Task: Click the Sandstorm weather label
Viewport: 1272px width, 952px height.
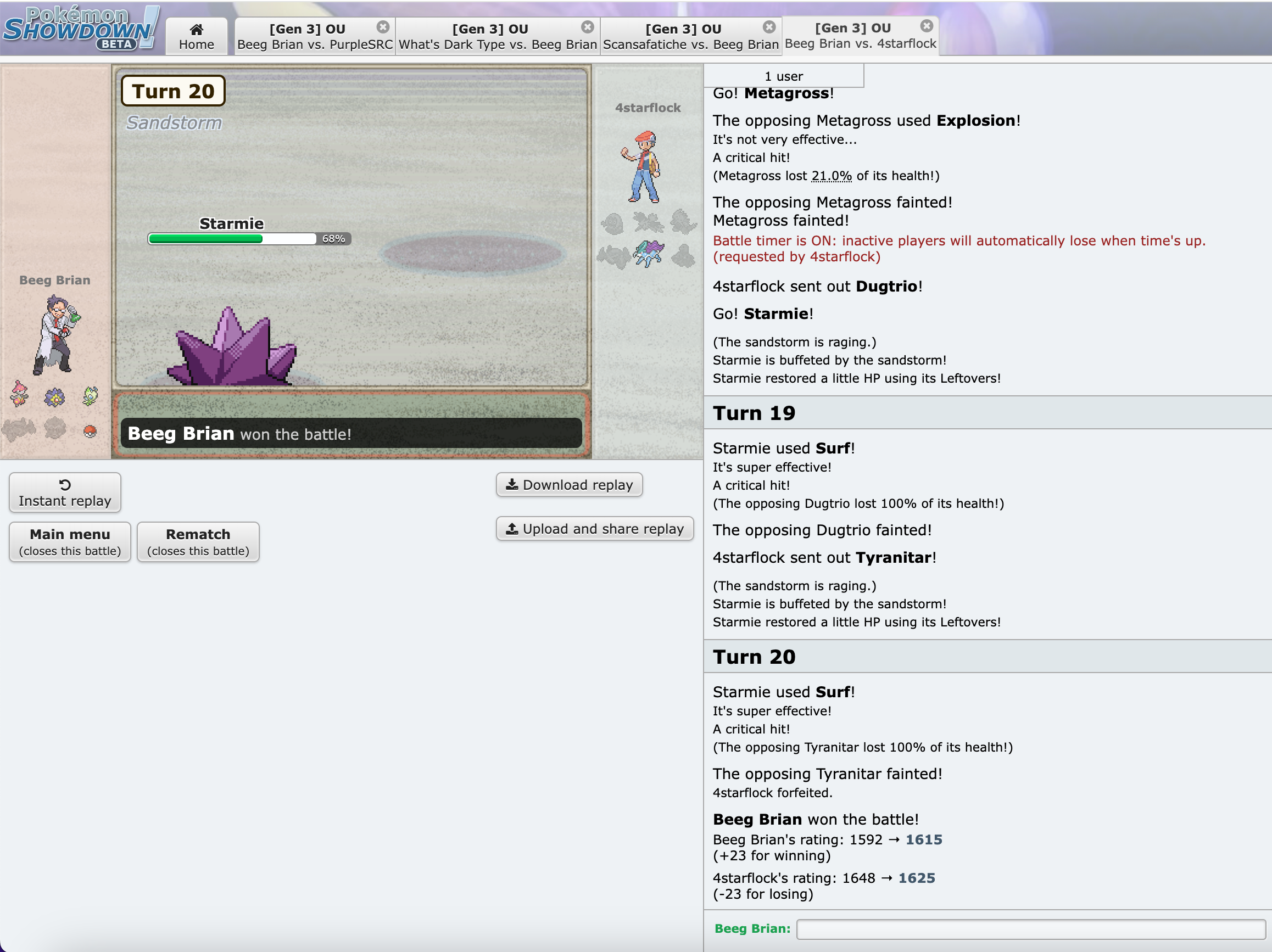Action: (x=174, y=122)
